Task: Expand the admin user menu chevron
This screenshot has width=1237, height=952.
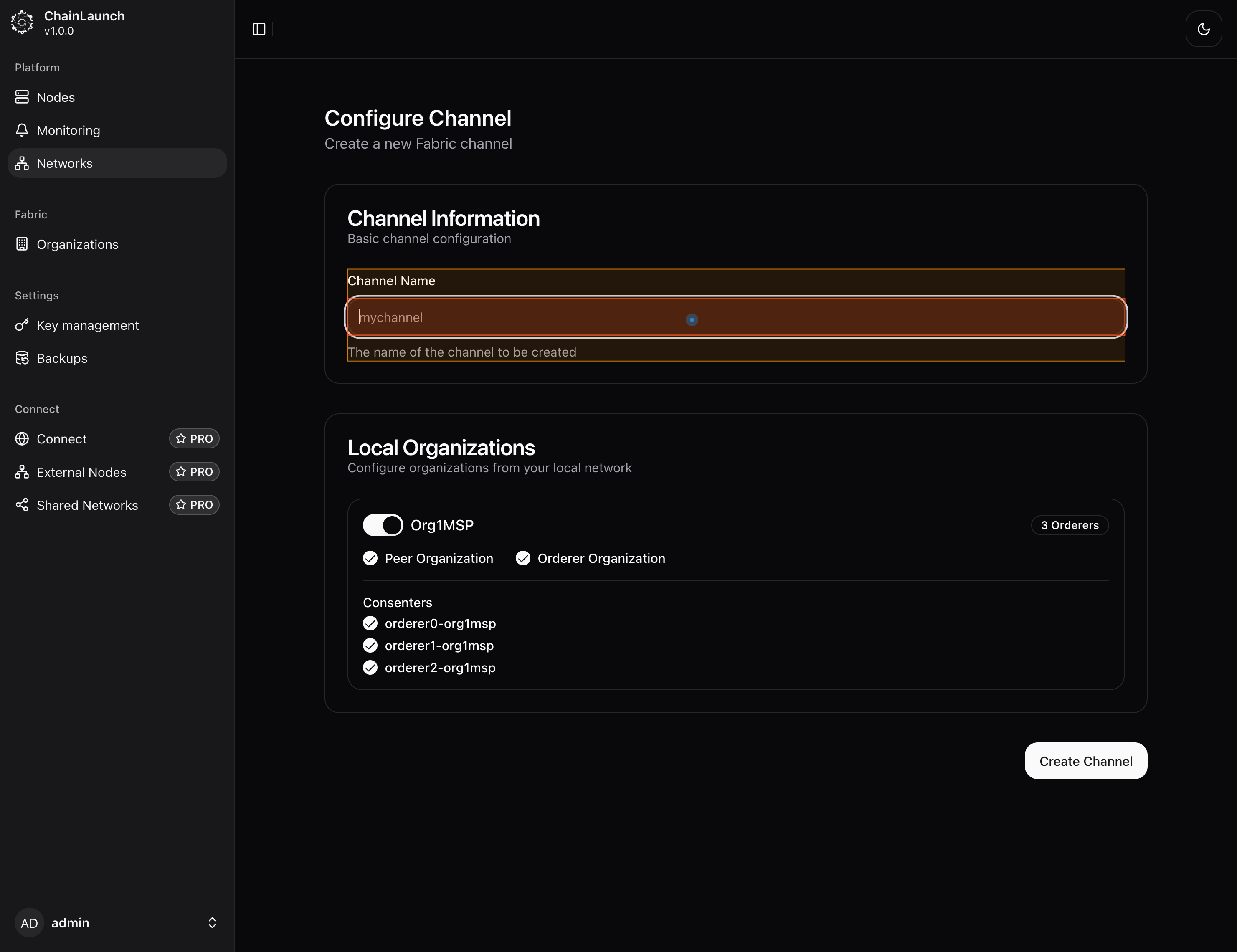Action: coord(212,922)
